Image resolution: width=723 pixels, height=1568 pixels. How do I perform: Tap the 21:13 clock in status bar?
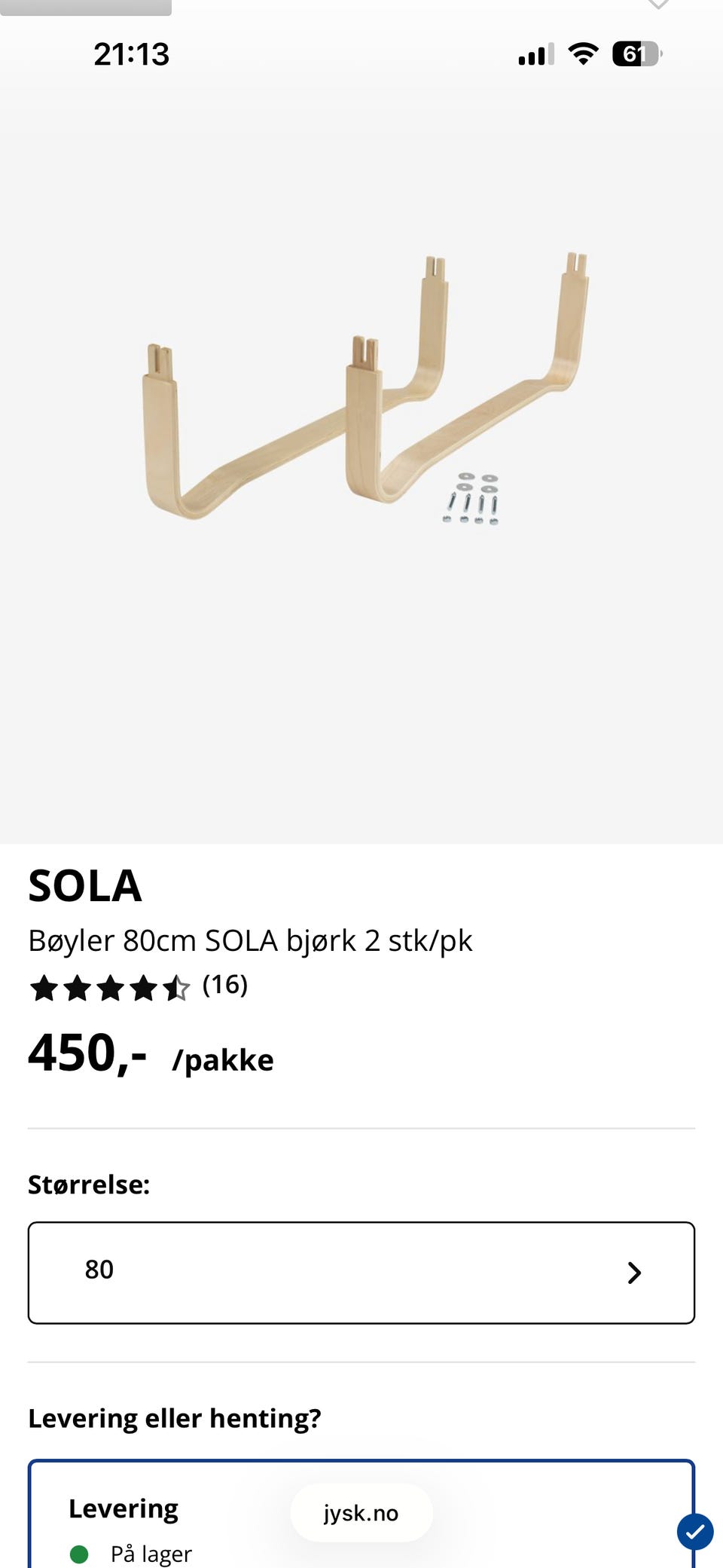pyautogui.click(x=131, y=54)
